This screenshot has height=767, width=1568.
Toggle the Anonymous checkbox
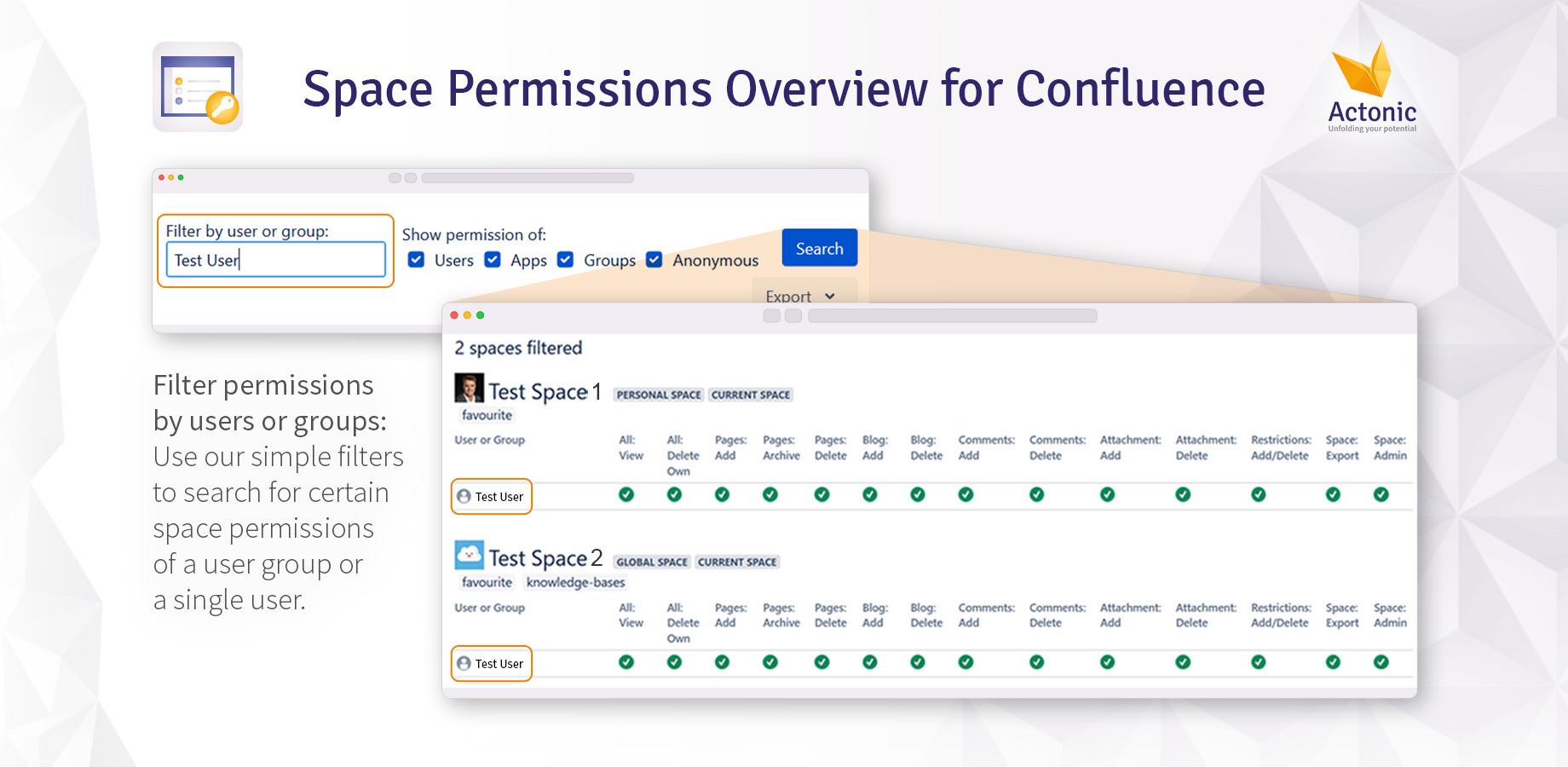tap(654, 260)
